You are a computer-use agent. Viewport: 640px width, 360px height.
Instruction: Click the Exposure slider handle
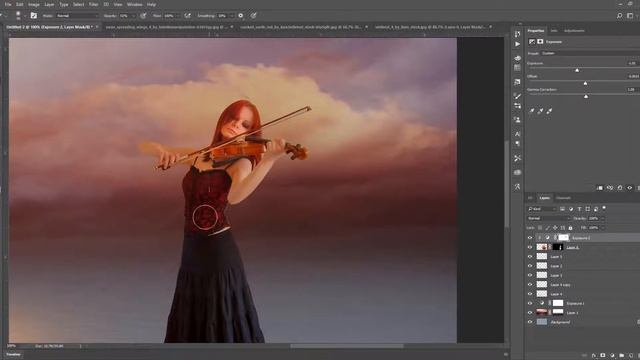577,70
